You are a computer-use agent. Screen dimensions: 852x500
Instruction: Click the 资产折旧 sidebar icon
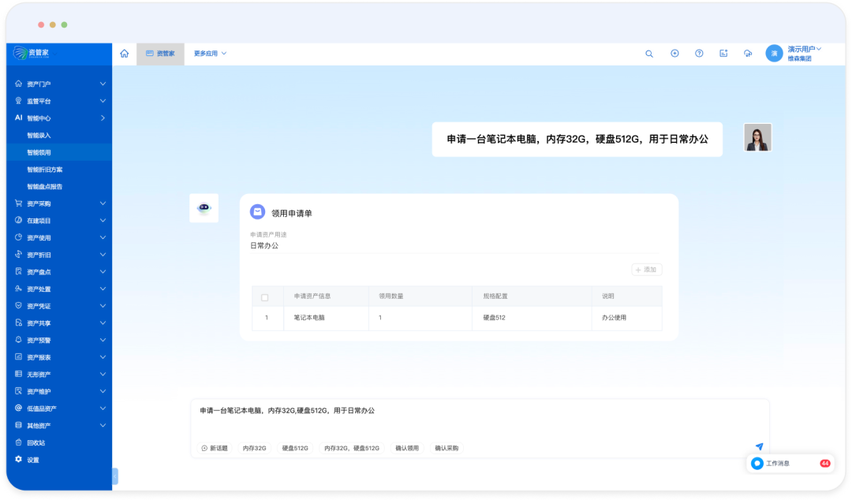click(18, 254)
